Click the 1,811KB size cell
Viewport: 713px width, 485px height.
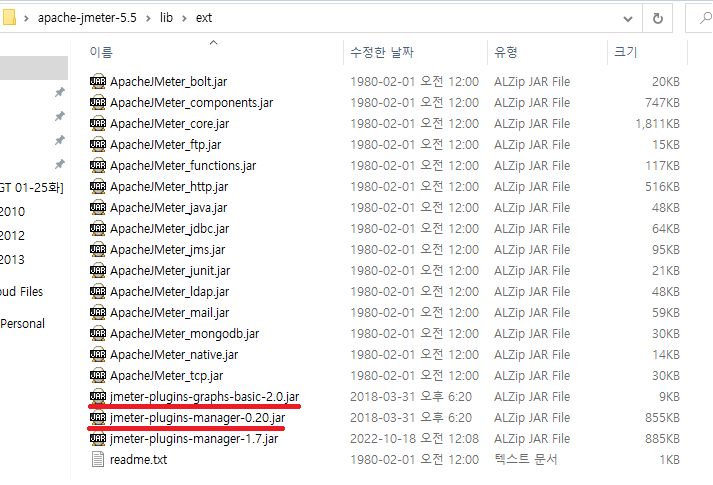[x=657, y=124]
